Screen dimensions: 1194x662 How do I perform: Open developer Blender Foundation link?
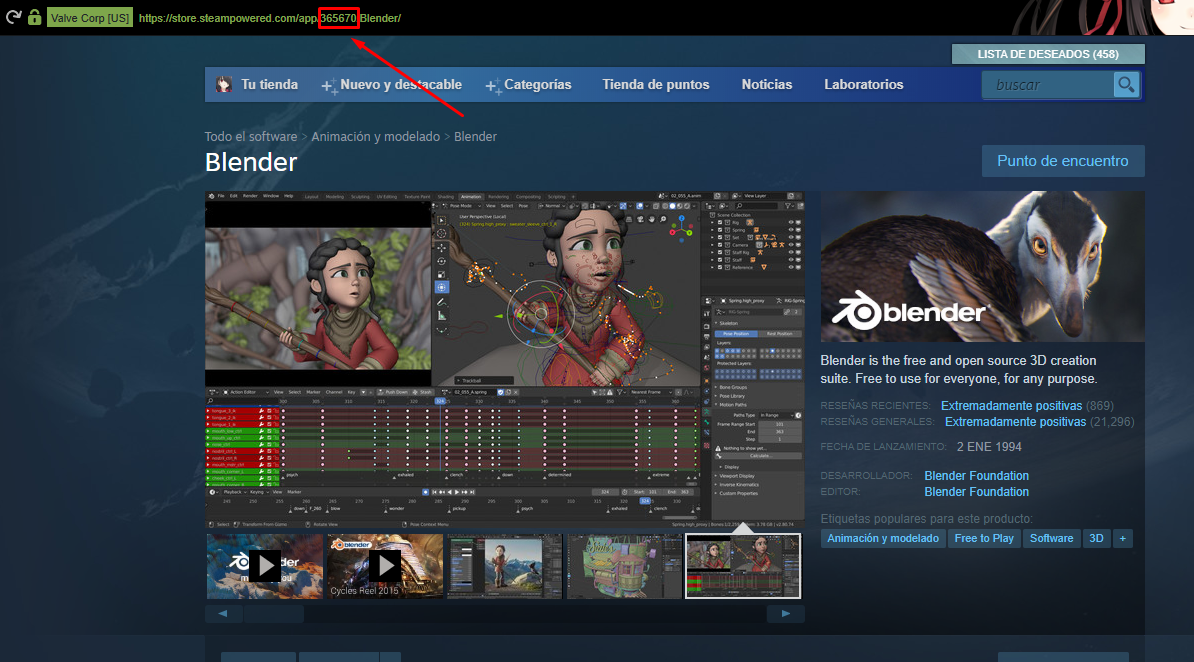click(x=976, y=475)
